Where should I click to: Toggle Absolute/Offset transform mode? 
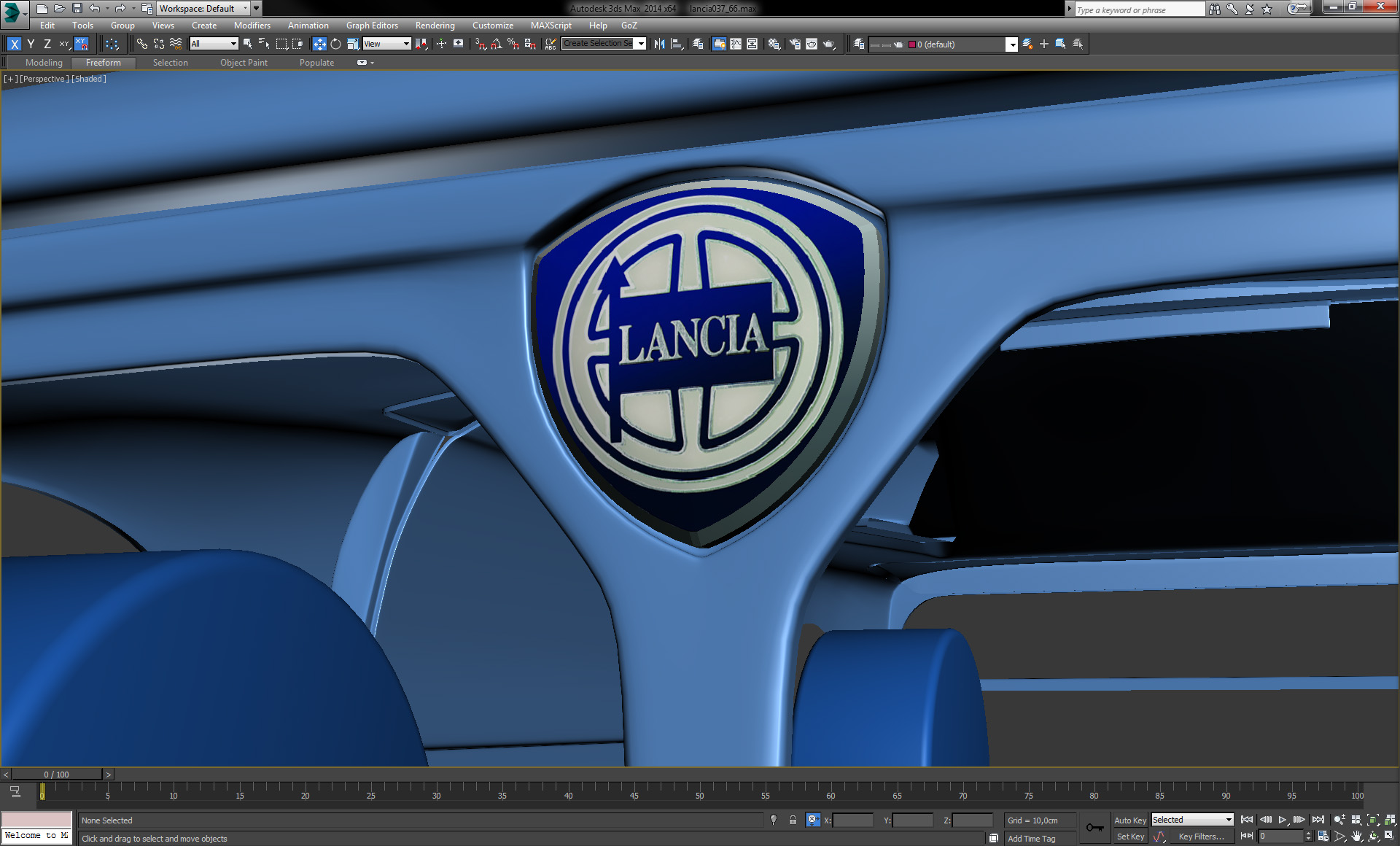(x=812, y=820)
